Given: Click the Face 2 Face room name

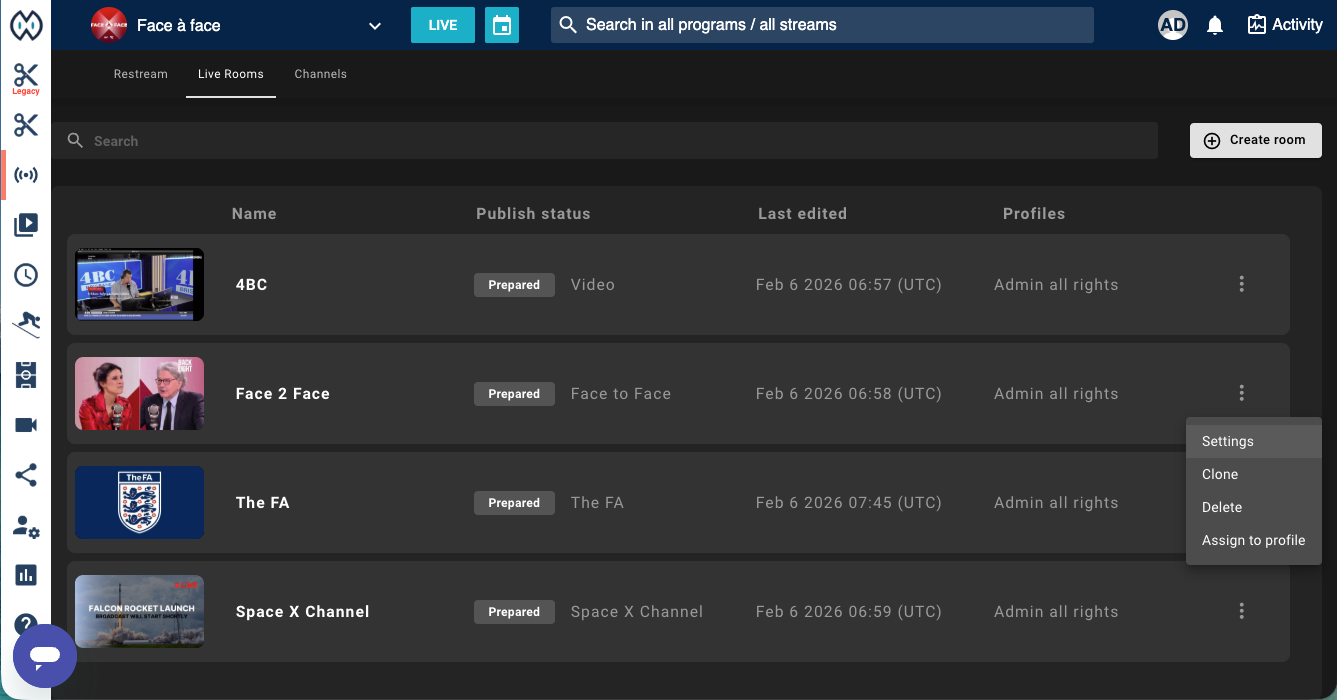Looking at the screenshot, I should click(x=283, y=394).
